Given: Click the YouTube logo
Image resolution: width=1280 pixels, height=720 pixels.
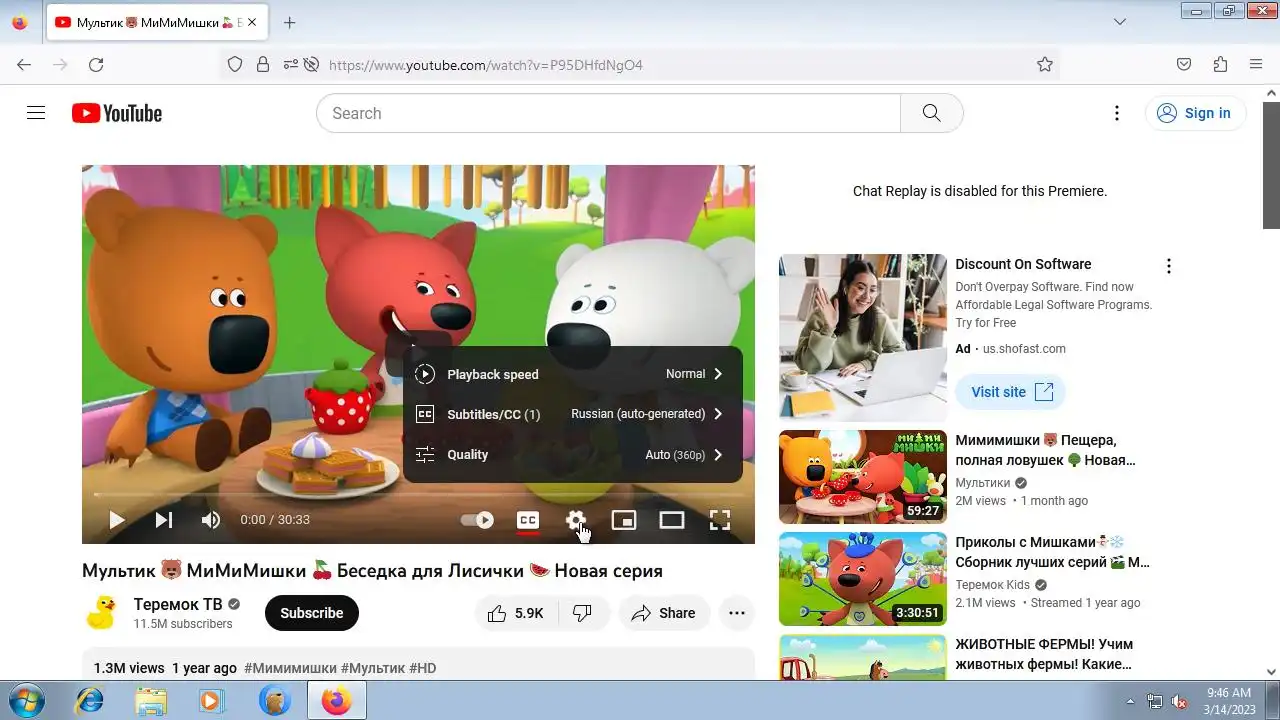Looking at the screenshot, I should pos(117,113).
